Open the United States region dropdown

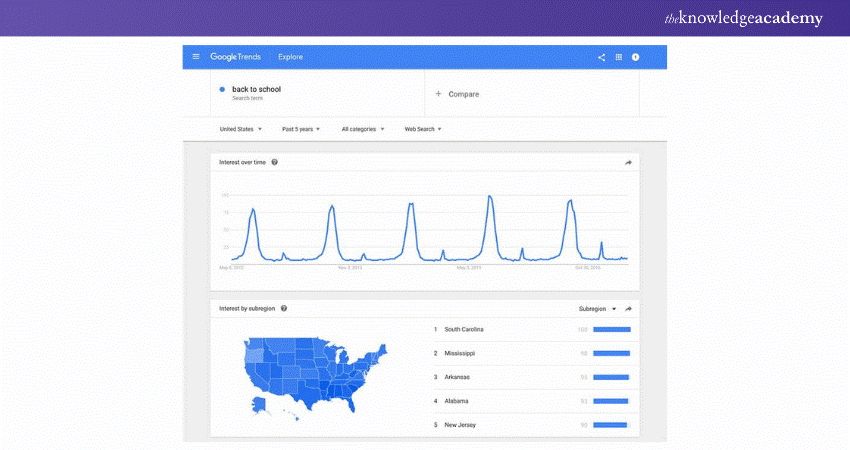(240, 129)
